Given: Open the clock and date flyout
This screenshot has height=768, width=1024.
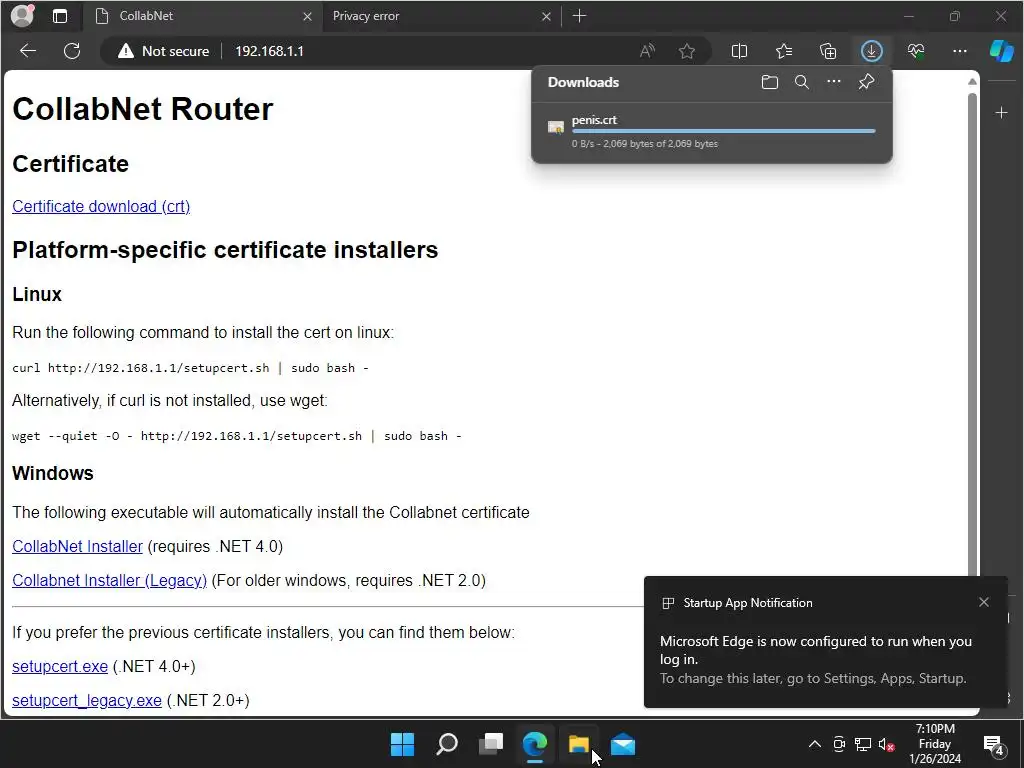Looking at the screenshot, I should coord(935,744).
